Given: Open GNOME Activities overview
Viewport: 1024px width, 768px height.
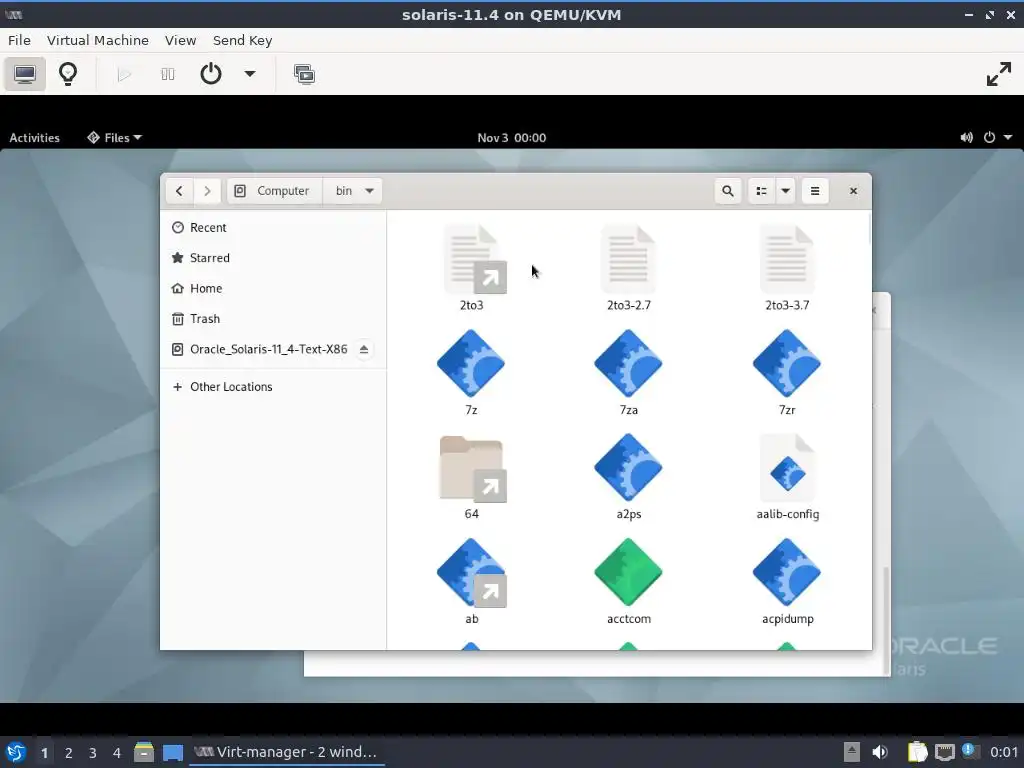Looking at the screenshot, I should point(34,138).
